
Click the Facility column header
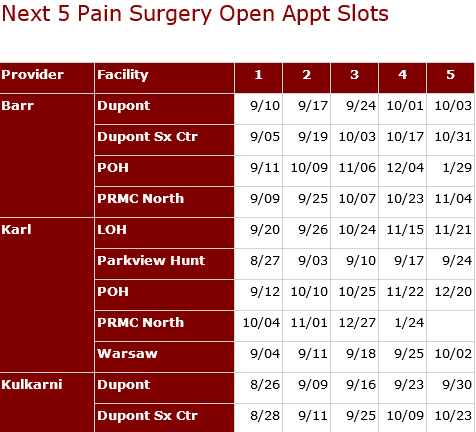[x=165, y=78]
